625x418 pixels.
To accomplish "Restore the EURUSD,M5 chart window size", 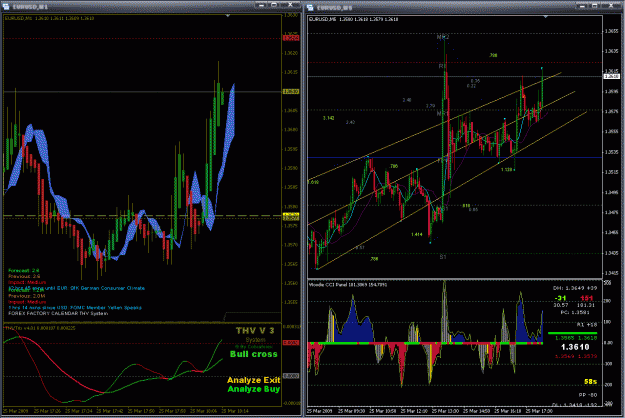I will pos(595,6).
